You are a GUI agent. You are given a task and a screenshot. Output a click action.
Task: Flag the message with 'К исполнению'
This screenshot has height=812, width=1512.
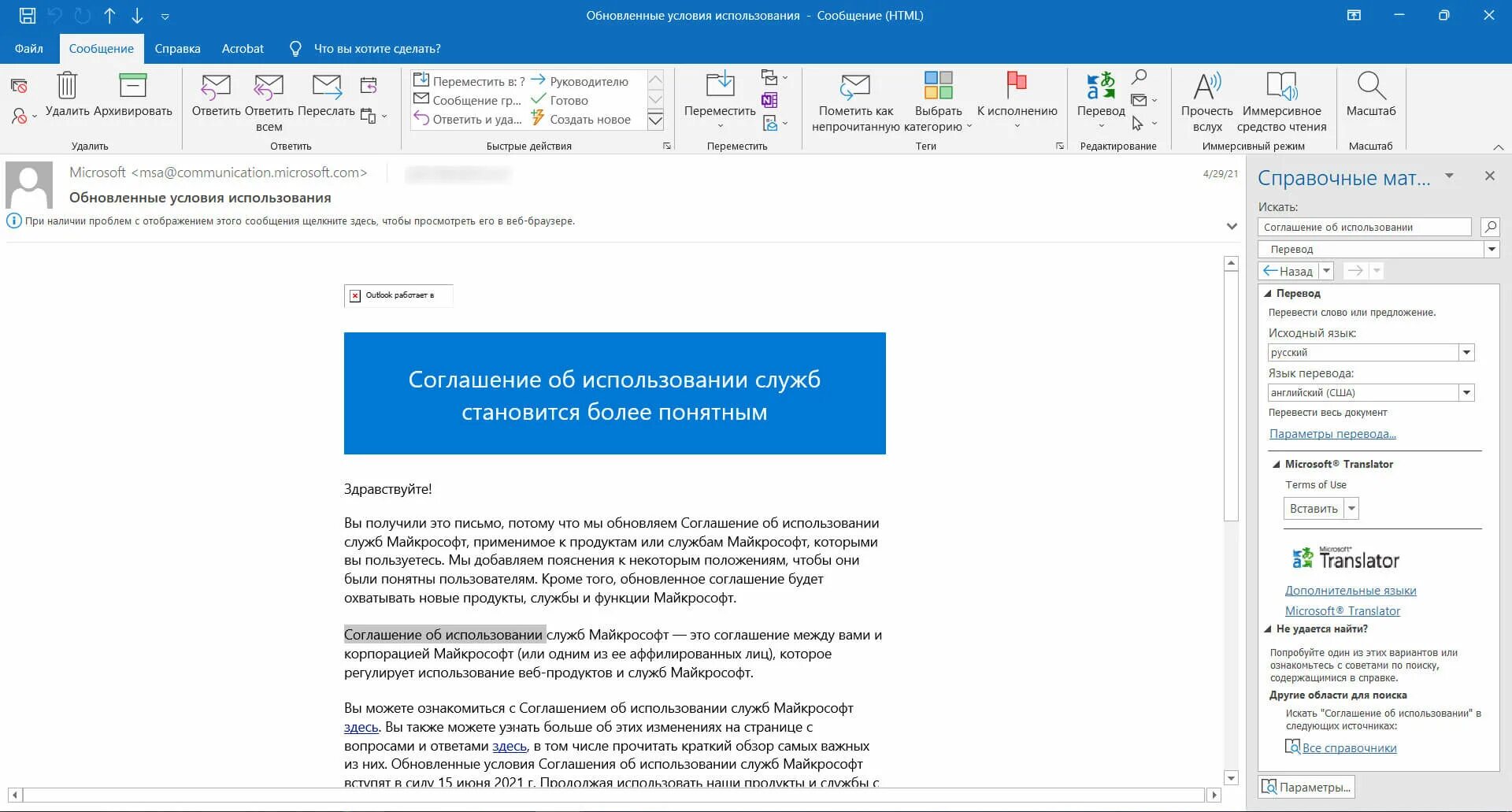tap(1017, 102)
